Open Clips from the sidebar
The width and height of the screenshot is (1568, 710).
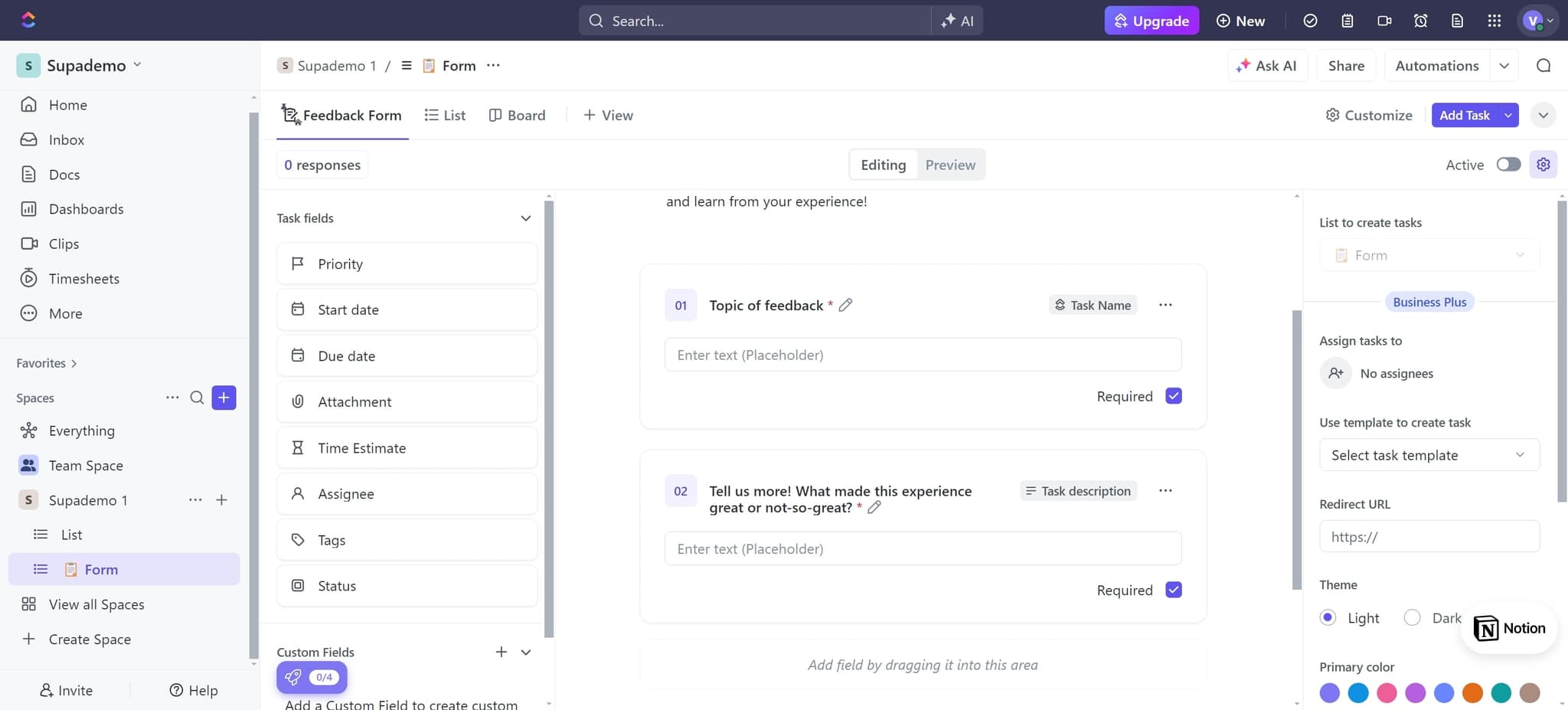(64, 244)
